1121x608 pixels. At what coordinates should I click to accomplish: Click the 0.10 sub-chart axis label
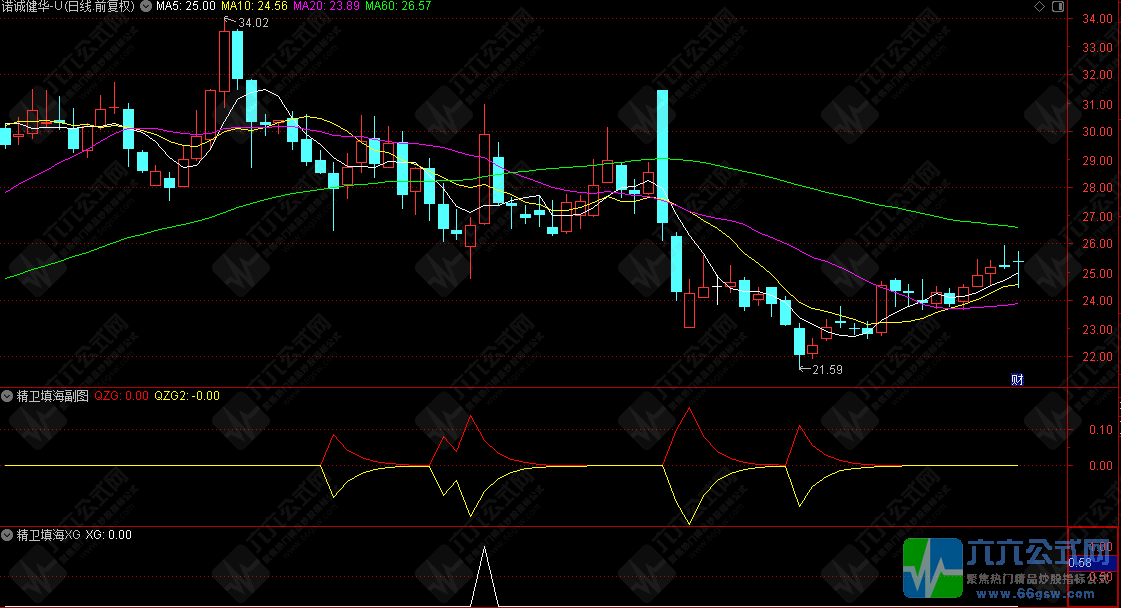pos(1101,430)
